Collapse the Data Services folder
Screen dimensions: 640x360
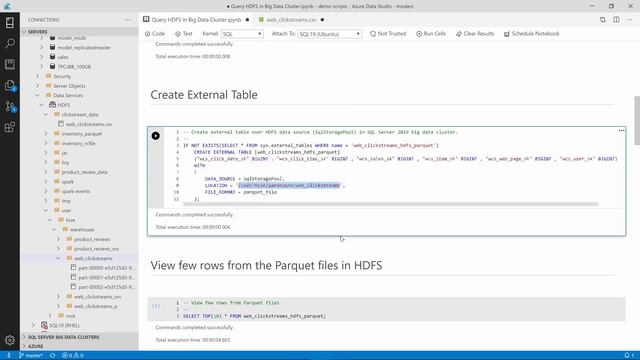[x=38, y=95]
